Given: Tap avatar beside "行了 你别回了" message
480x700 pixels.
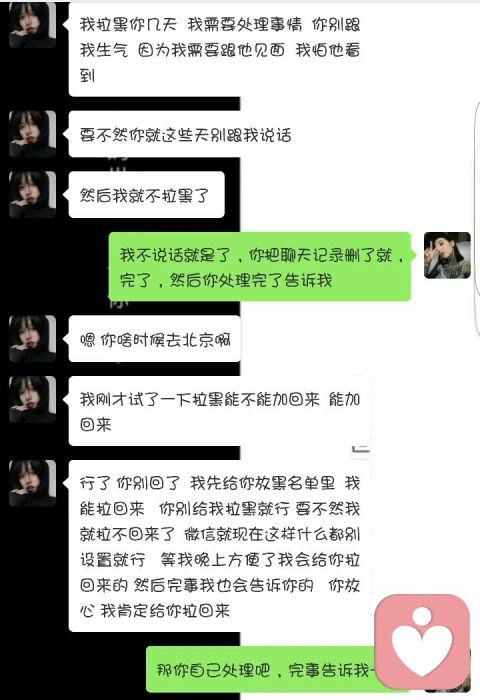Looking at the screenshot, I should [33, 483].
